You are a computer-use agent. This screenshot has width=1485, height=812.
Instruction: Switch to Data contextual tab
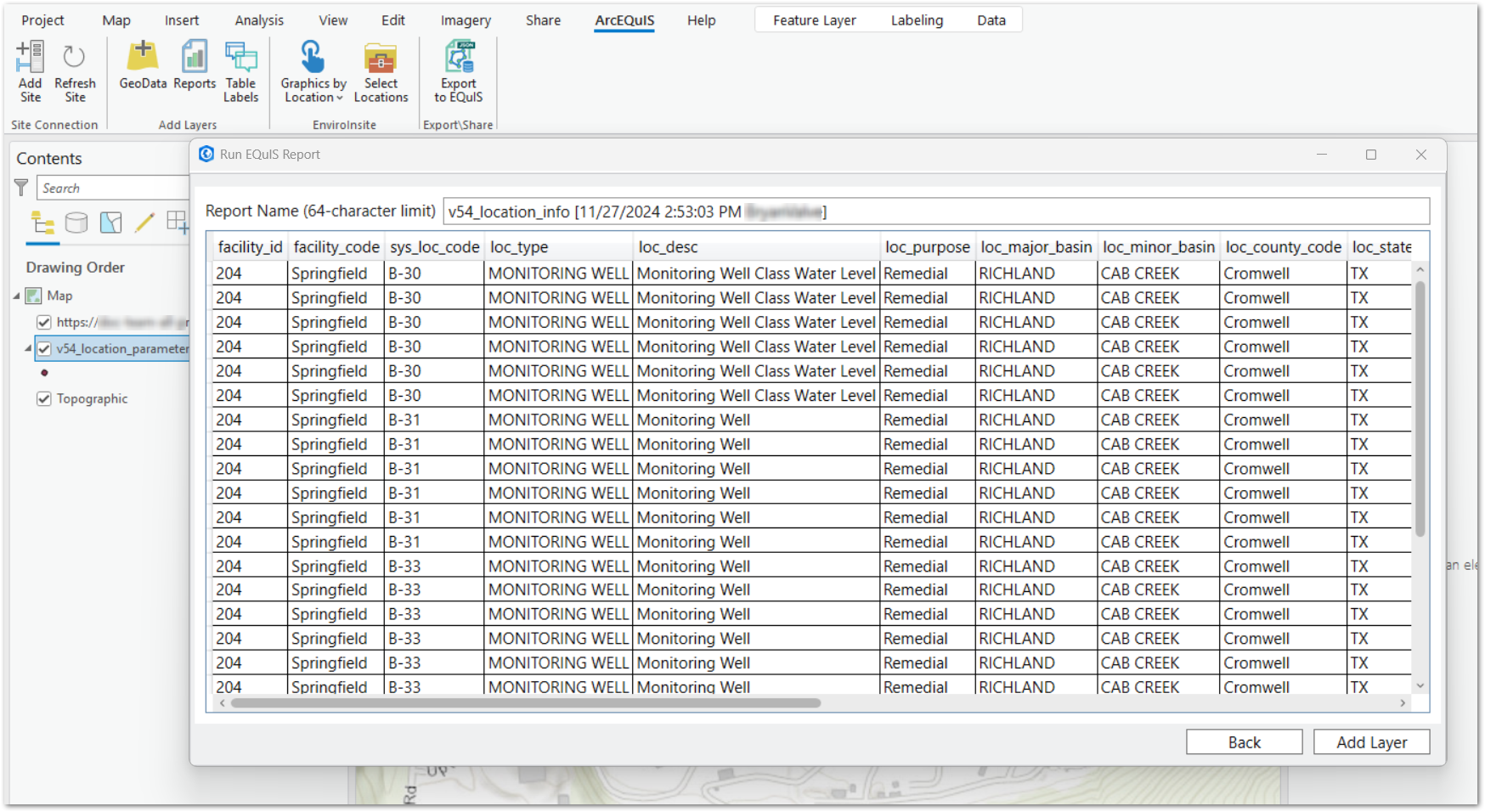[x=991, y=20]
